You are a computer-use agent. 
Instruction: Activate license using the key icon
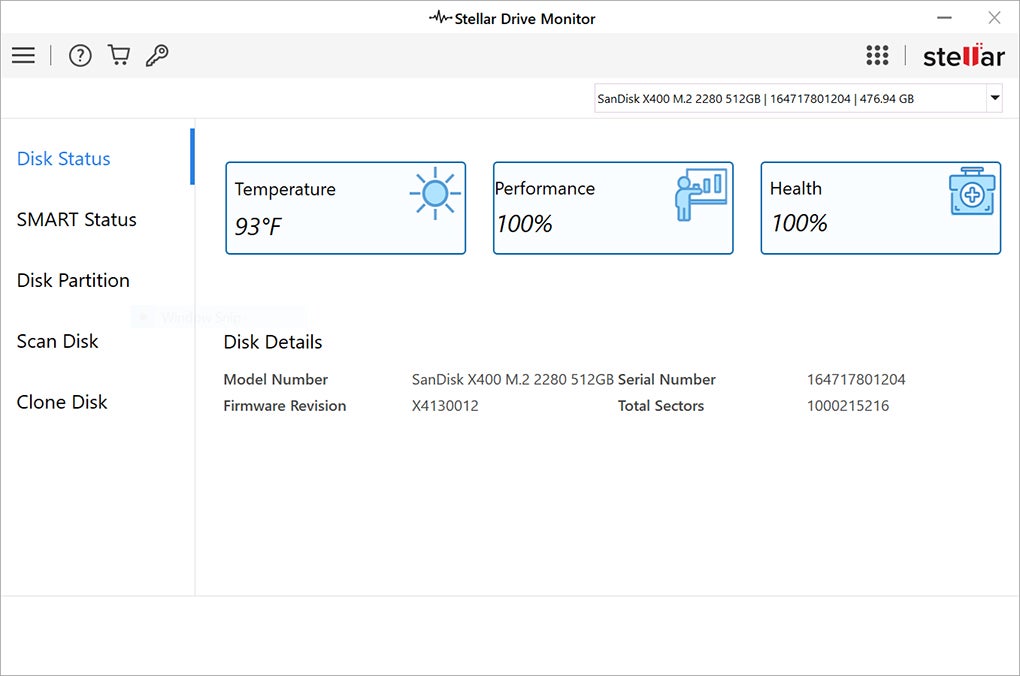click(x=156, y=55)
